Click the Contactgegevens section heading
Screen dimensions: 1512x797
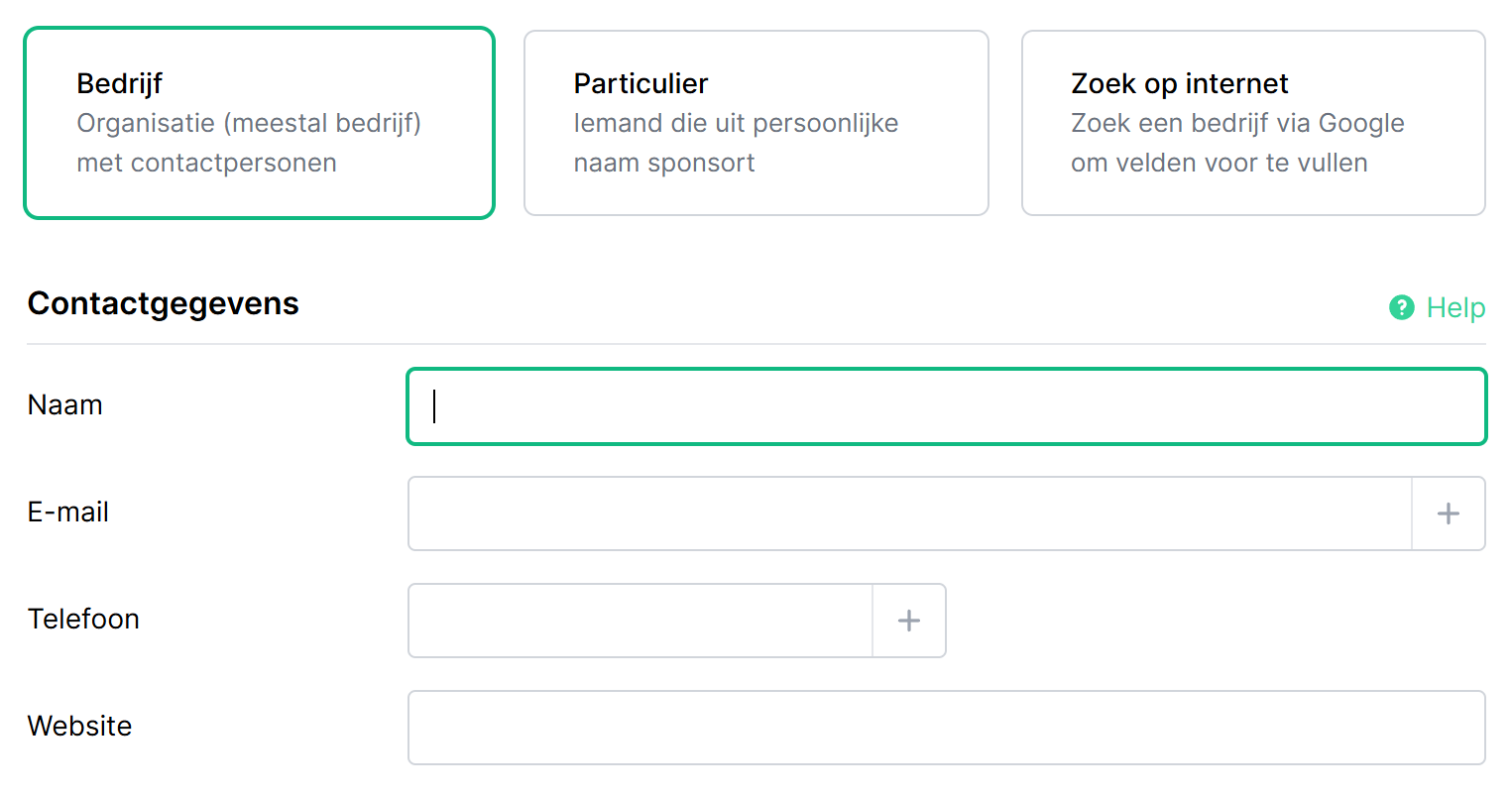pos(163,303)
